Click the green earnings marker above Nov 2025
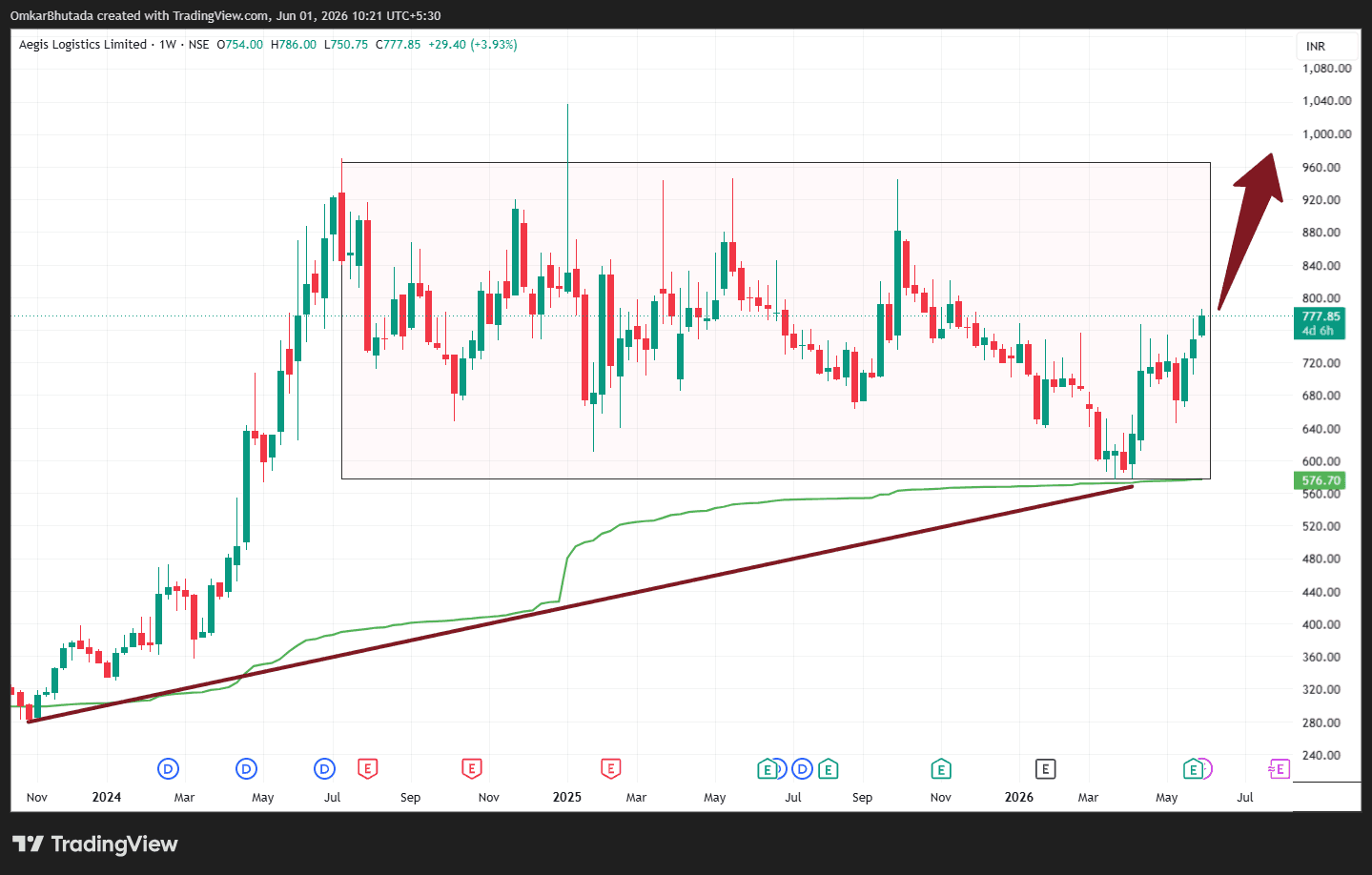1372x875 pixels. (941, 768)
